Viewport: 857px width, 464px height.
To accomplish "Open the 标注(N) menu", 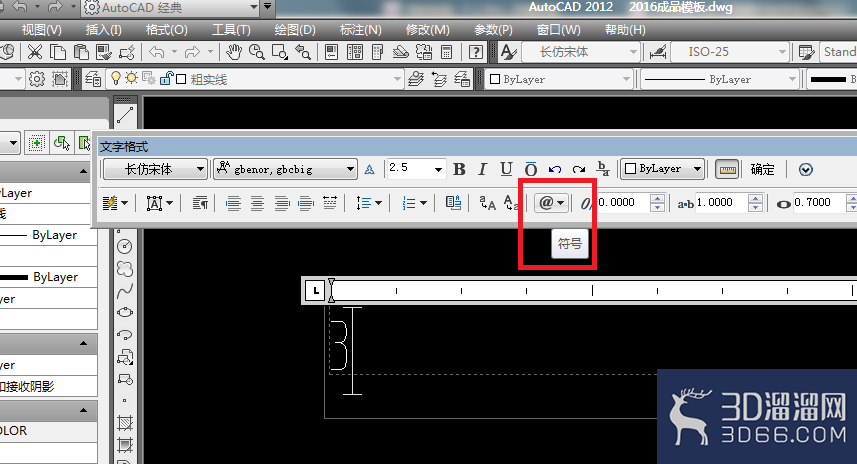I will [360, 30].
